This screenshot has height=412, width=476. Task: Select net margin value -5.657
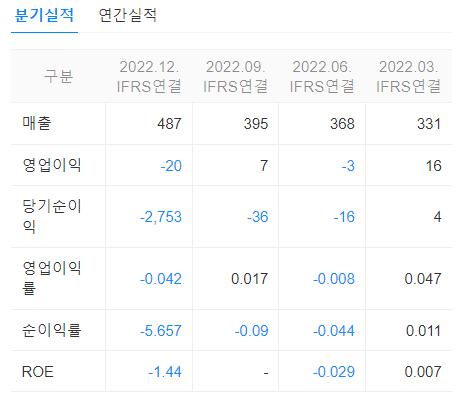[x=161, y=331]
